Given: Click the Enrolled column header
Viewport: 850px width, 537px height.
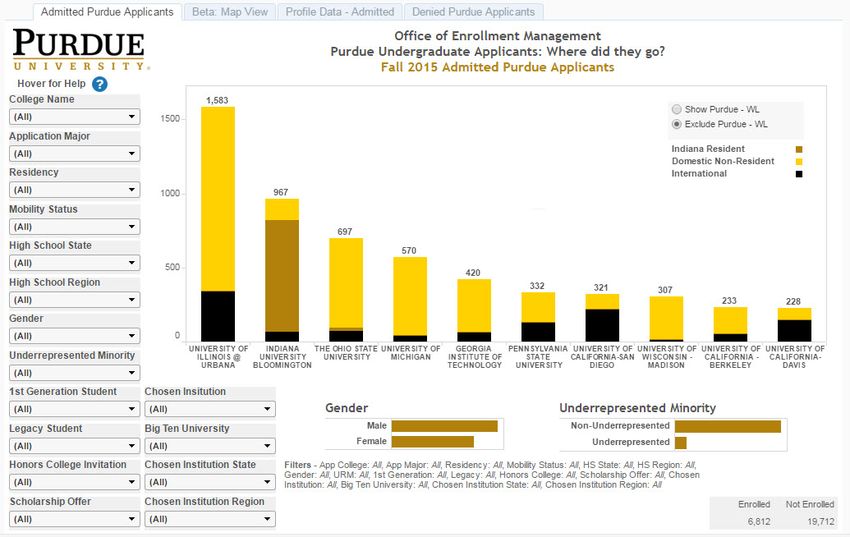Looking at the screenshot, I should 754,504.
